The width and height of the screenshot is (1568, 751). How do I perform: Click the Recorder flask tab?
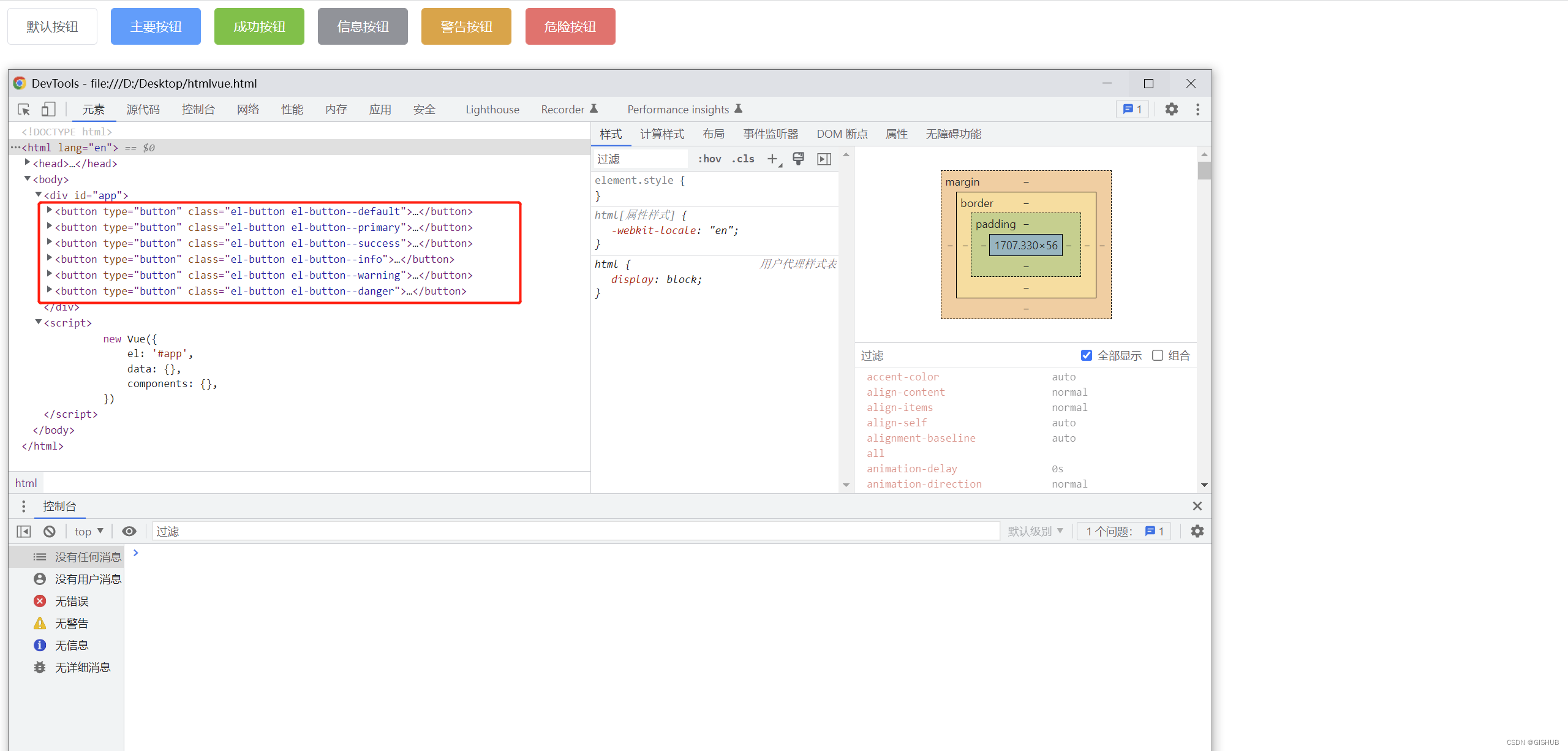(x=569, y=109)
